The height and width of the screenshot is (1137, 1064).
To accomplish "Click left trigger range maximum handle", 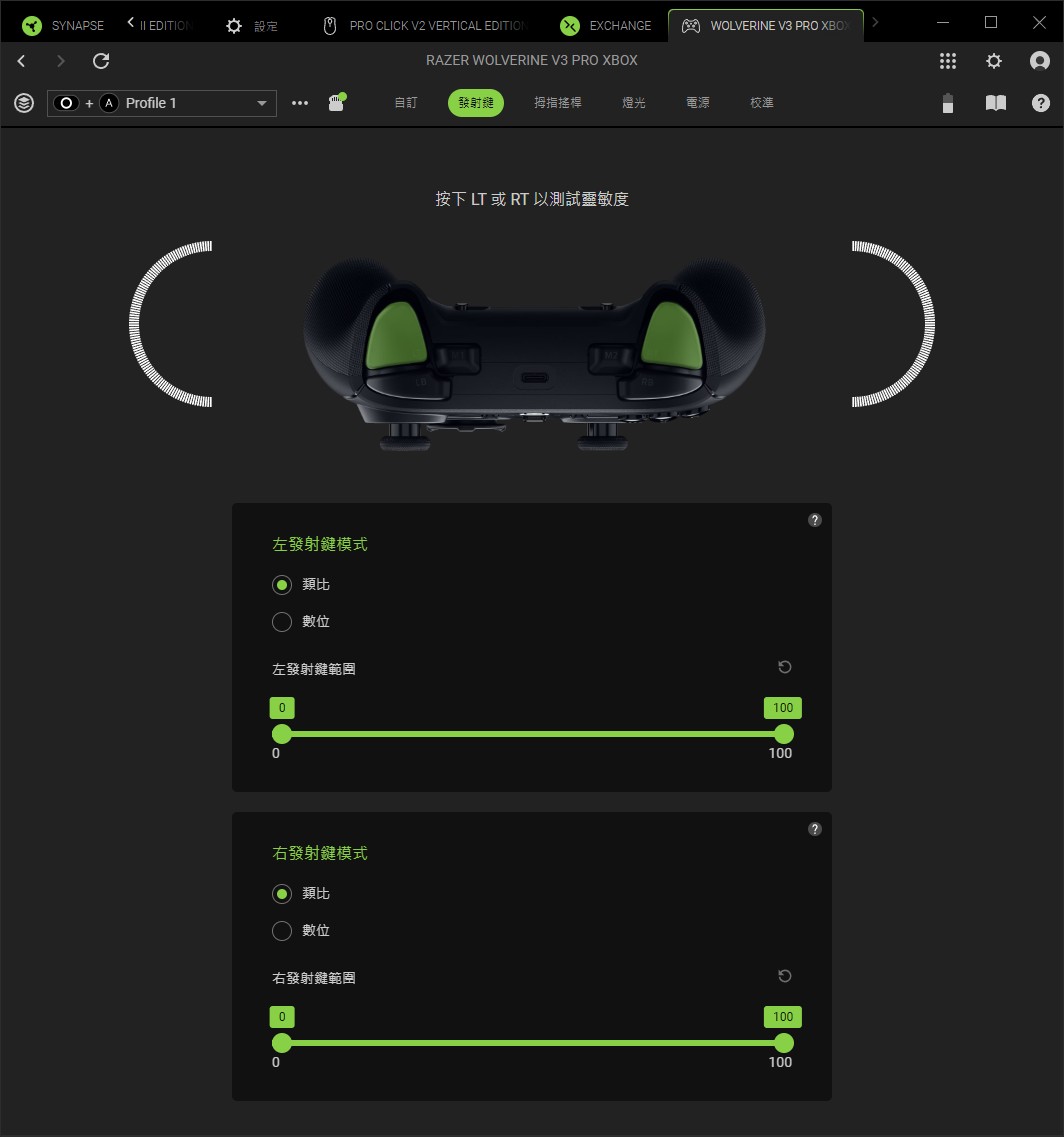I will coord(783,734).
